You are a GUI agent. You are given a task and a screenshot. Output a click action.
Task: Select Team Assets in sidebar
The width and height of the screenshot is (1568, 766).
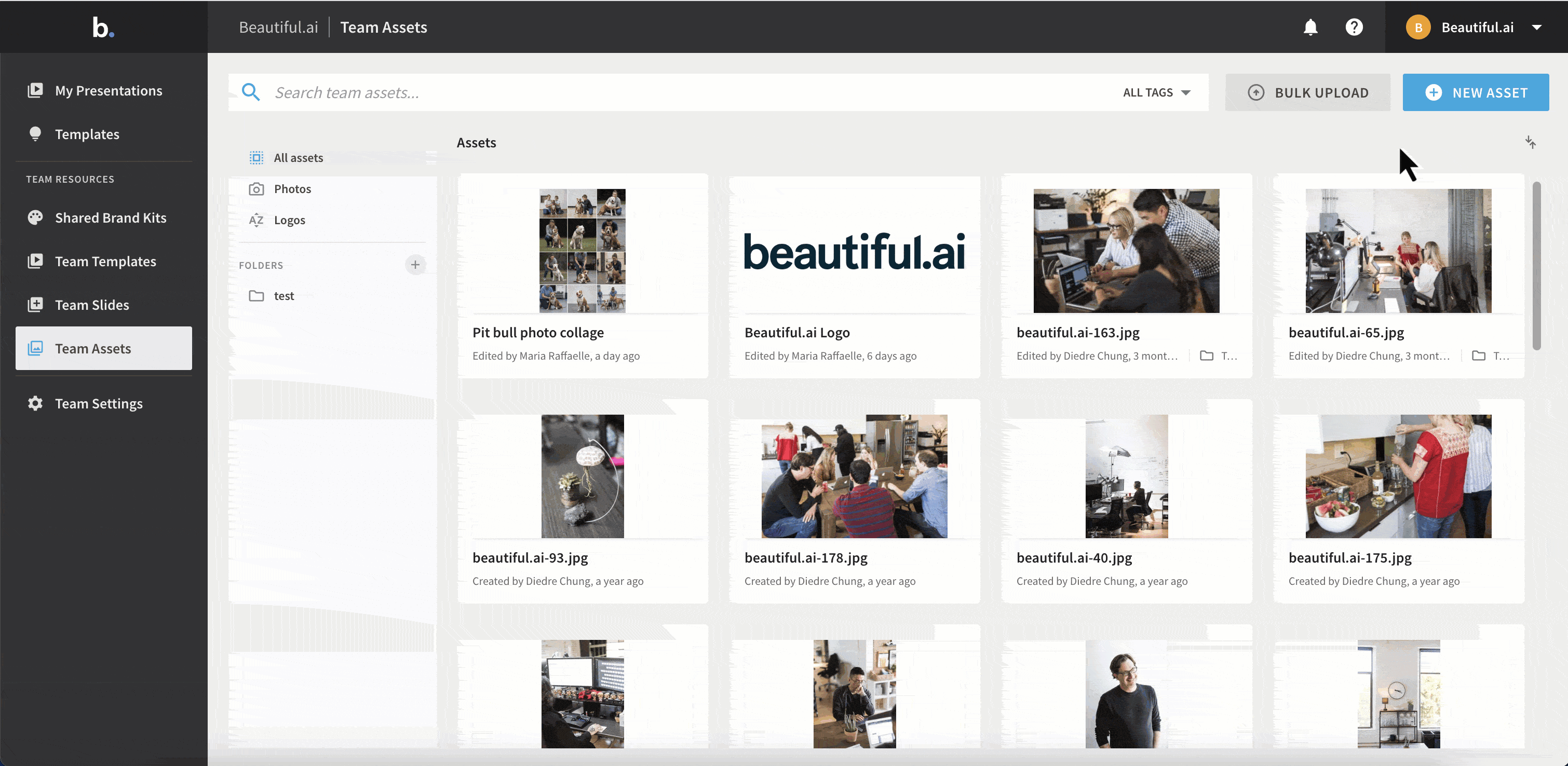(x=104, y=349)
